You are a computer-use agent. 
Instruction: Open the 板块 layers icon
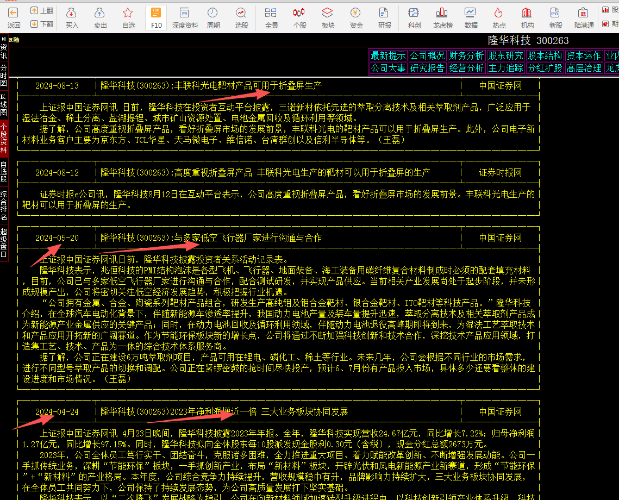[x=328, y=13]
